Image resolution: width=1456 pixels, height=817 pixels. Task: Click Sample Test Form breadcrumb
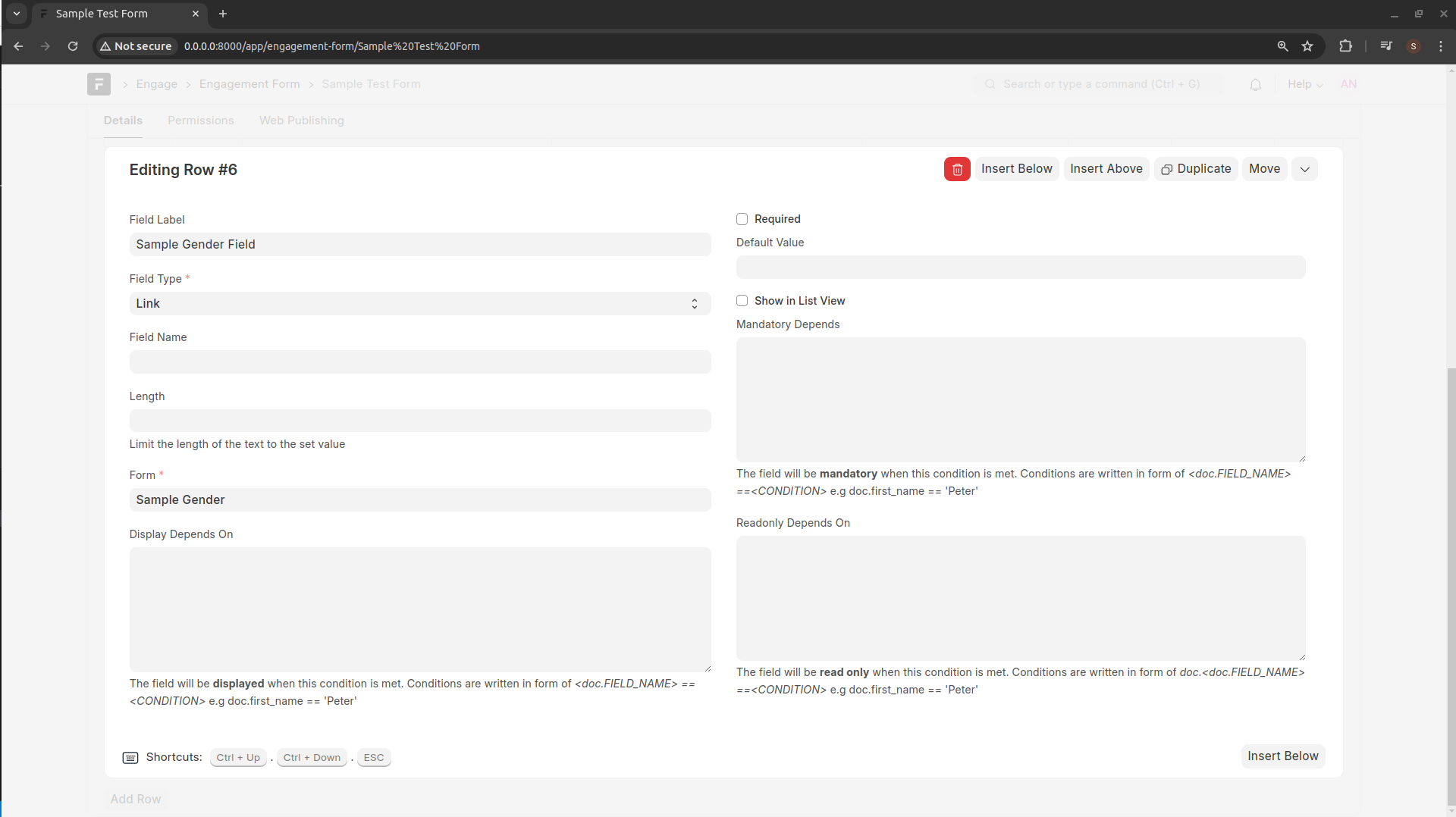[372, 84]
